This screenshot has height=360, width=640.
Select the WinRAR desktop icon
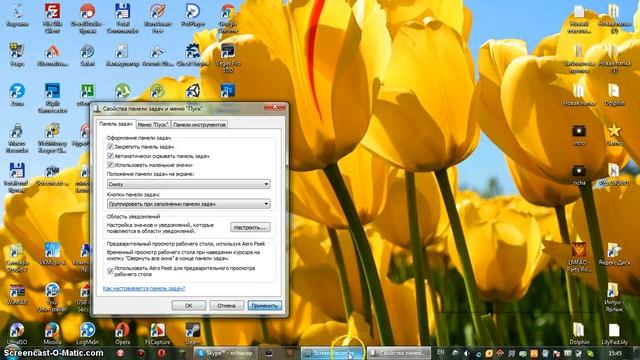(x=17, y=295)
